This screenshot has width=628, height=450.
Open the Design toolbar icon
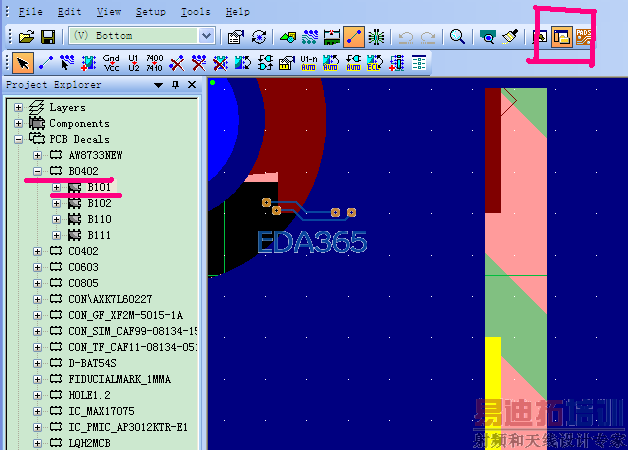310,37
